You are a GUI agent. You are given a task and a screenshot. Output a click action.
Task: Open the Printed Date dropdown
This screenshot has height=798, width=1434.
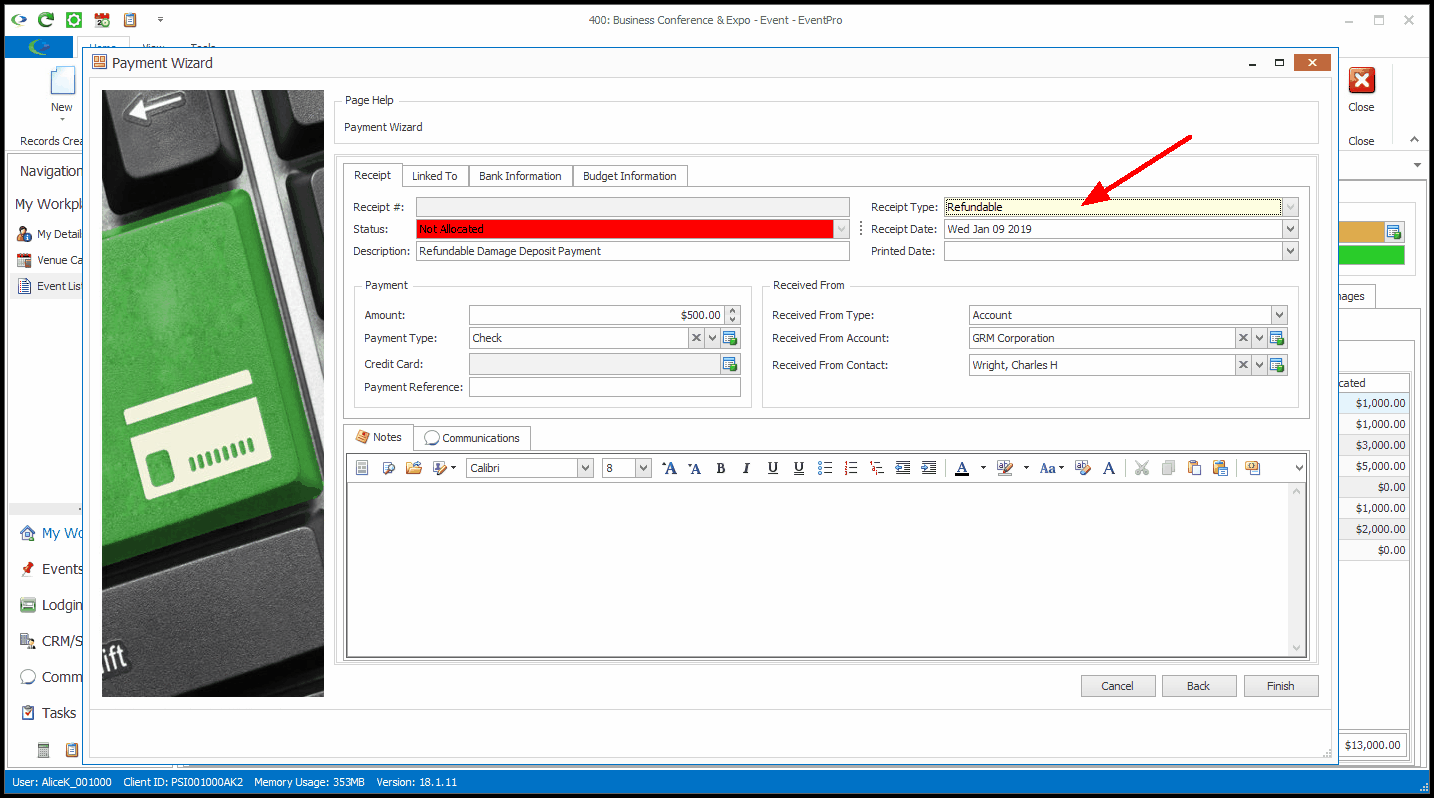coord(1290,251)
